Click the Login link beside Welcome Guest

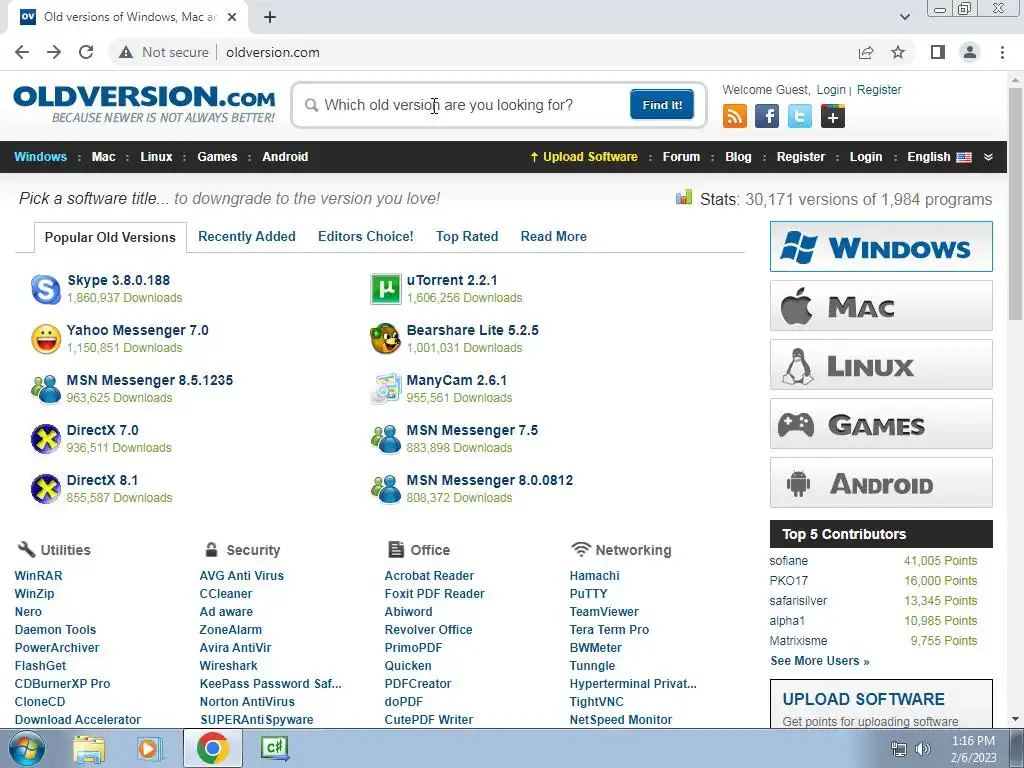click(x=831, y=89)
